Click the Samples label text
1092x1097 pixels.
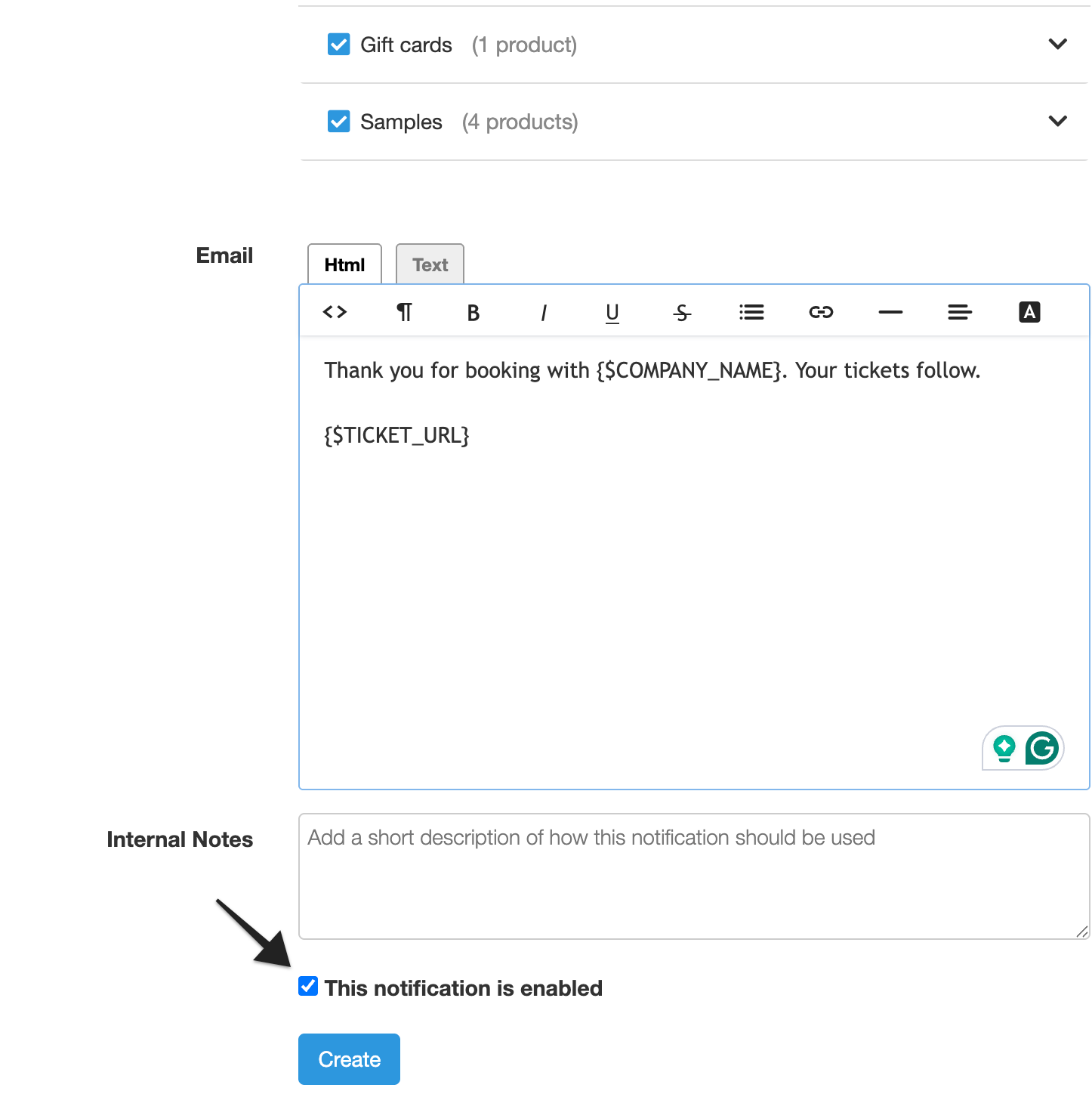[x=401, y=122]
